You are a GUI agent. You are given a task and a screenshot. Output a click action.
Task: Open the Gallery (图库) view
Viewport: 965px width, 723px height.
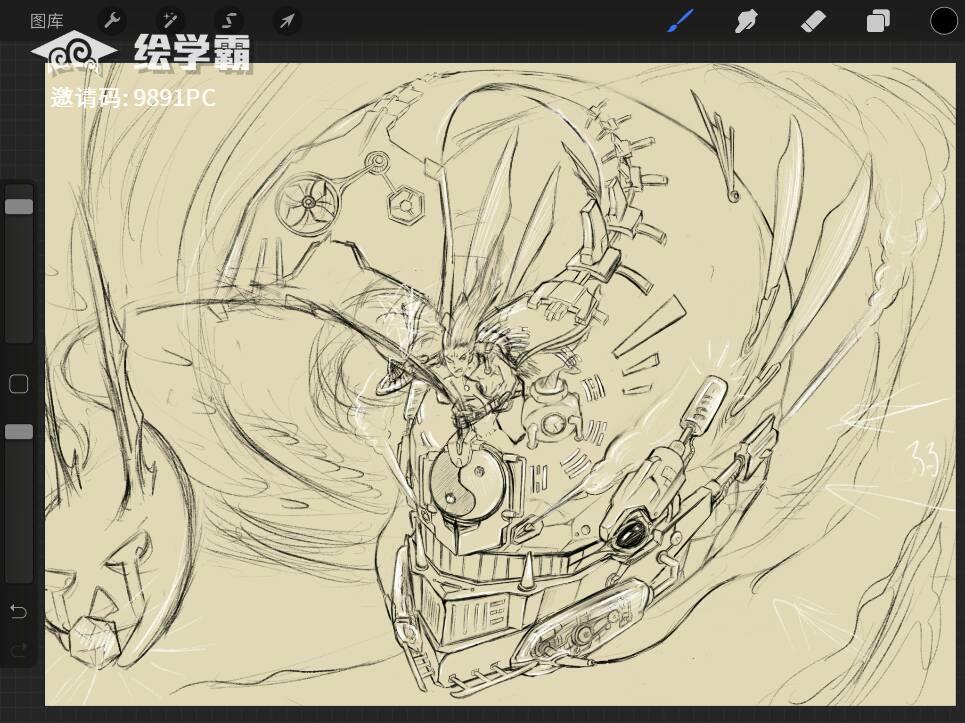click(x=47, y=22)
